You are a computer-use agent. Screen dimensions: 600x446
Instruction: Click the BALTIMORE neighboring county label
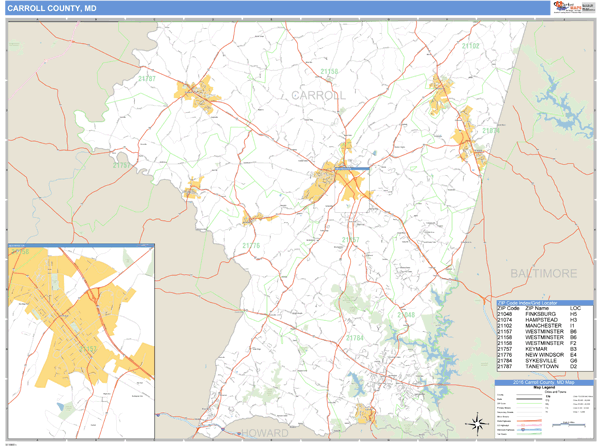click(546, 272)
